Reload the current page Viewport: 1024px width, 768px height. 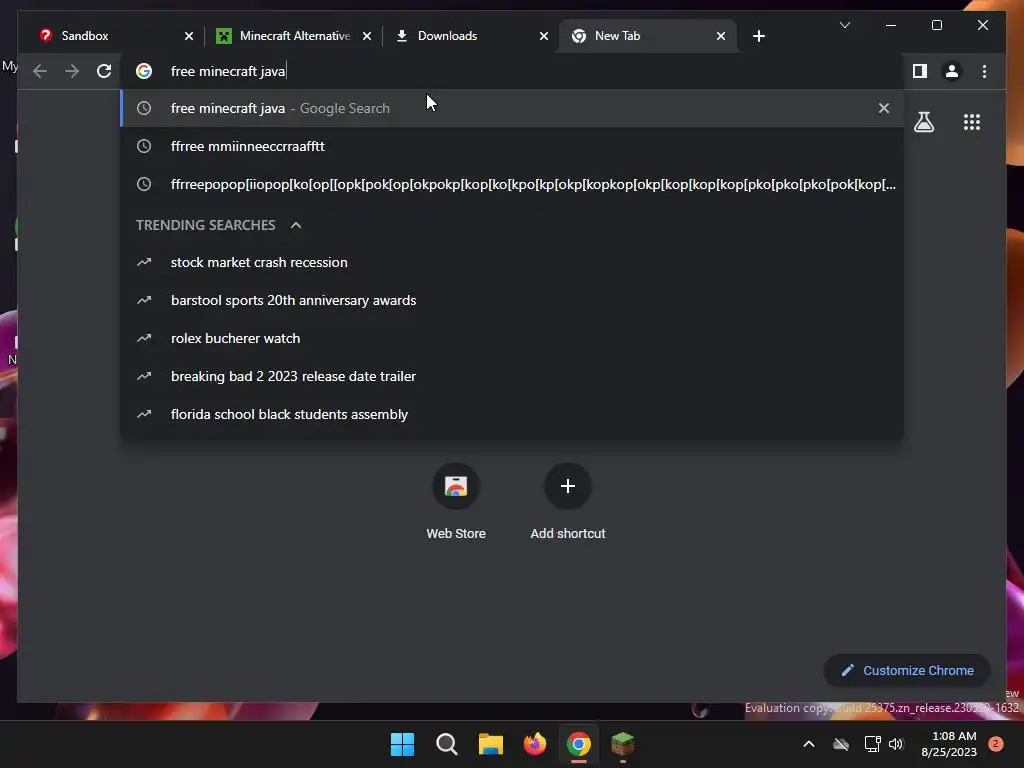(x=104, y=71)
